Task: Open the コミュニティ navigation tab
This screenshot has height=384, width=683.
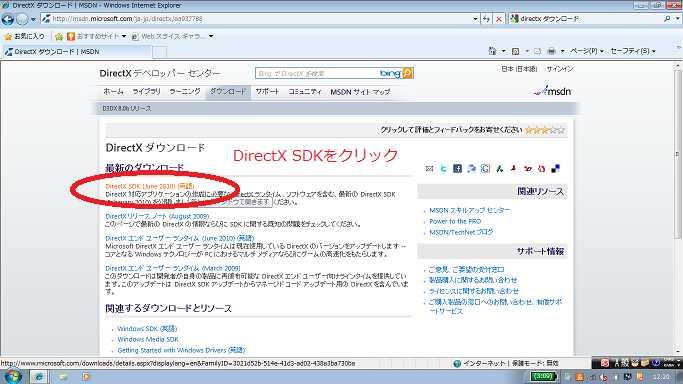Action: pos(305,92)
